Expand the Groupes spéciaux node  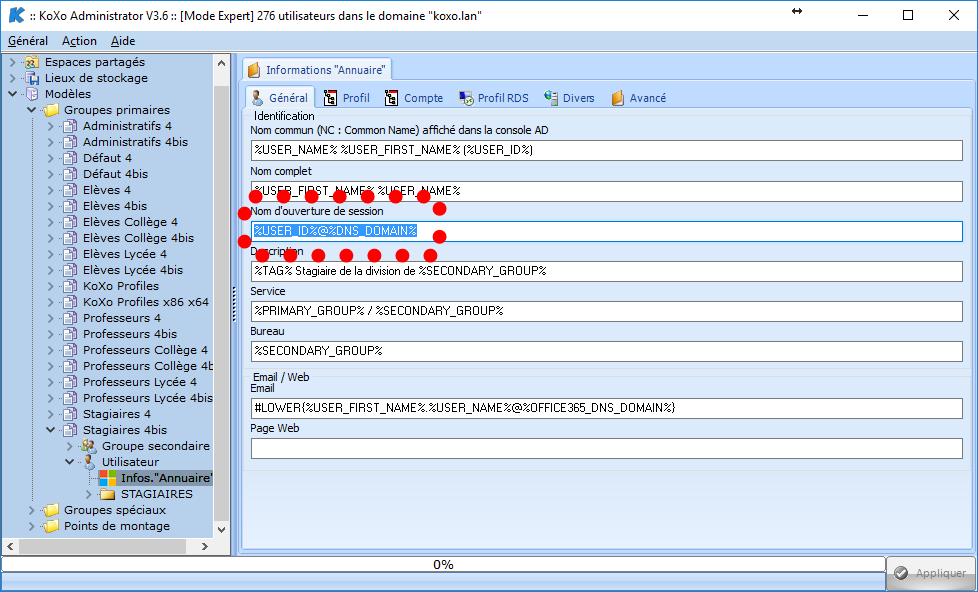pos(31,510)
